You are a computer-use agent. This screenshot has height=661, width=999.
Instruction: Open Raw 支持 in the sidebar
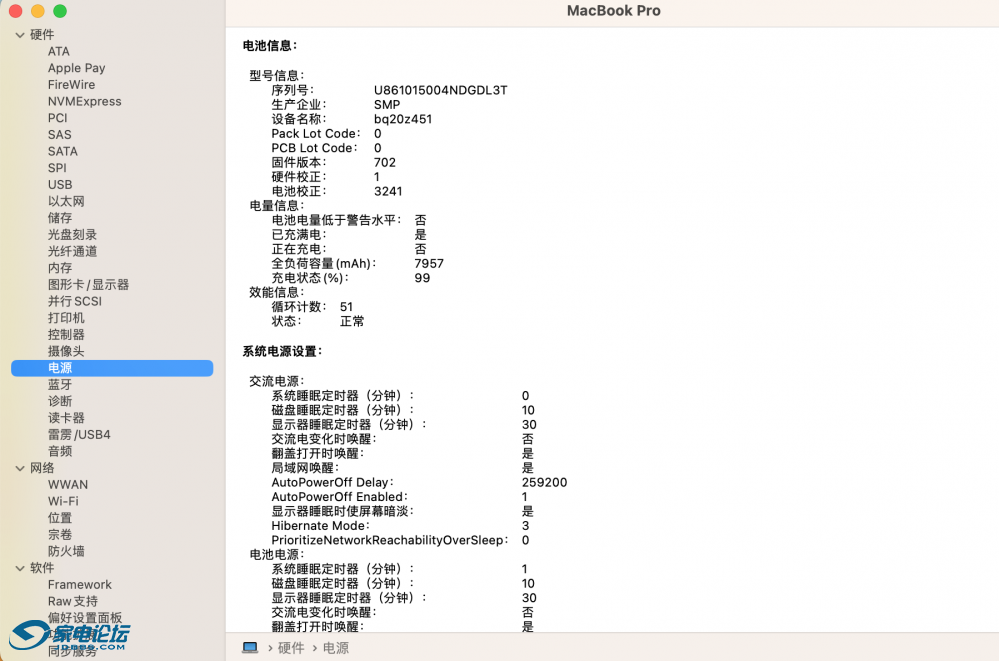[73, 601]
